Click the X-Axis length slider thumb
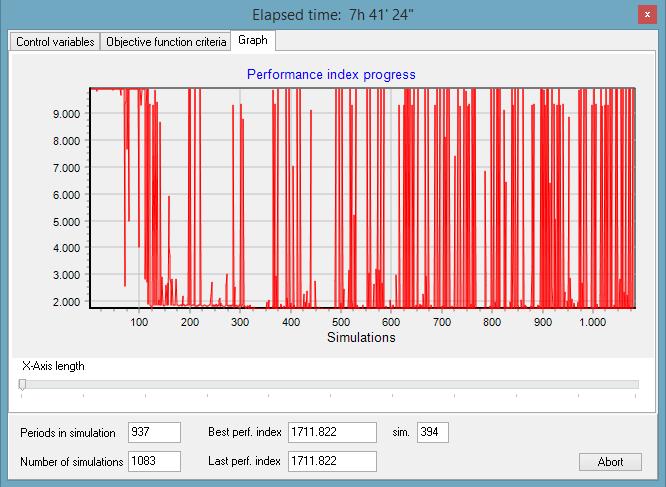The width and height of the screenshot is (666, 487). pyautogui.click(x=22, y=384)
